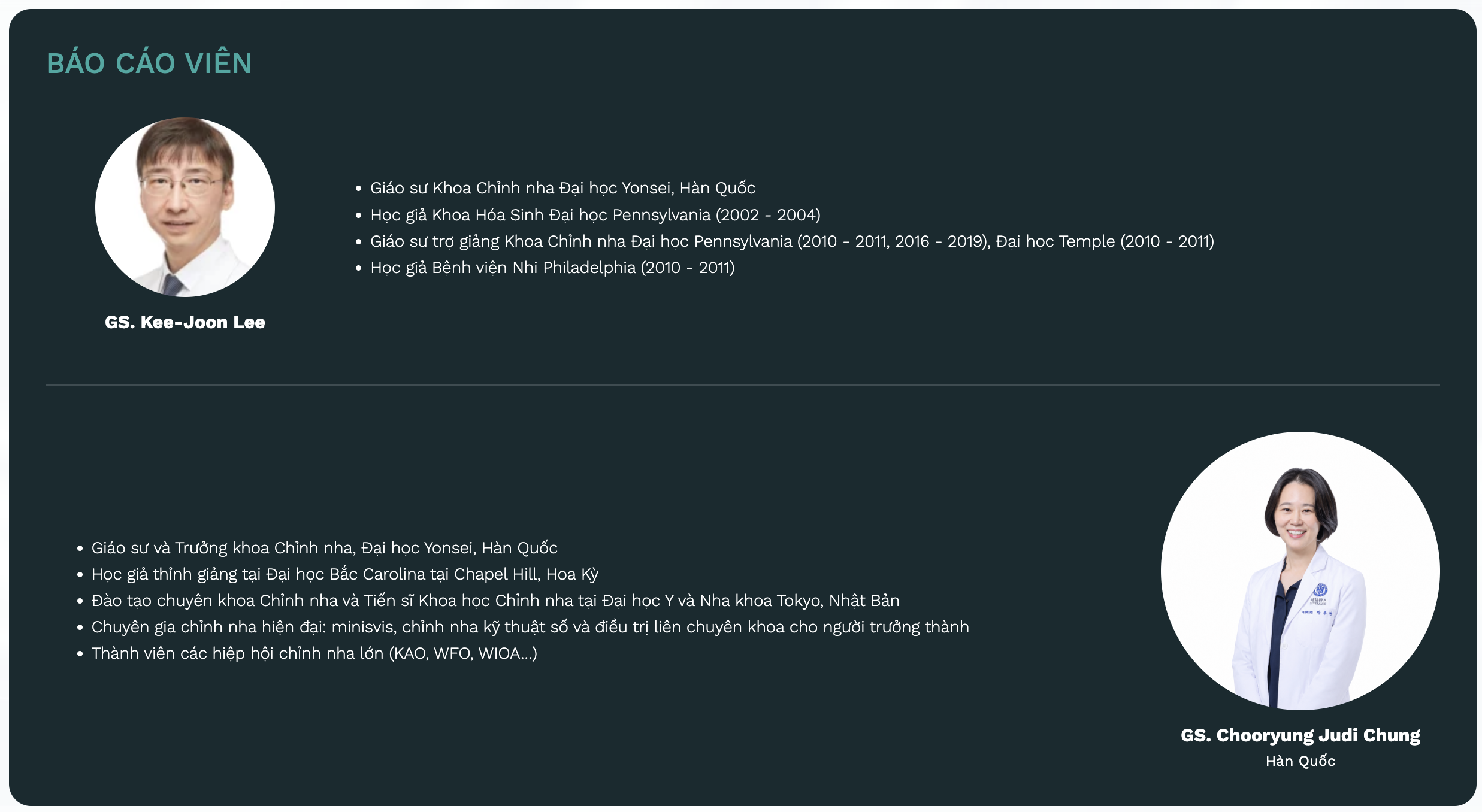
Task: Click the BÁO CÁO VIÊN section heading
Action: click(149, 63)
